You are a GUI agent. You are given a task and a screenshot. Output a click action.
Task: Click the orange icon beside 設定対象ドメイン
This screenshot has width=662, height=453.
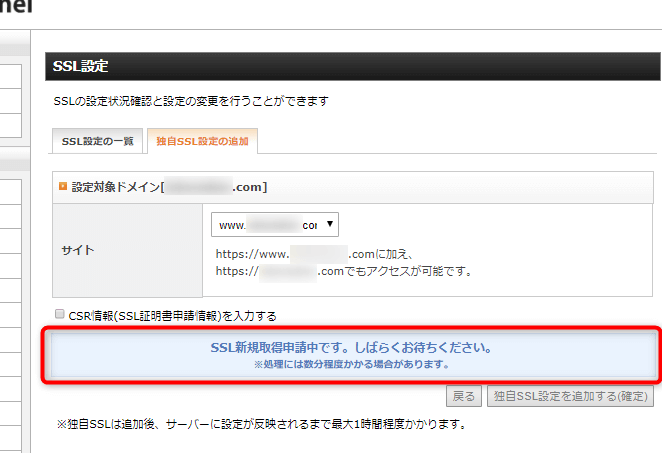63,187
